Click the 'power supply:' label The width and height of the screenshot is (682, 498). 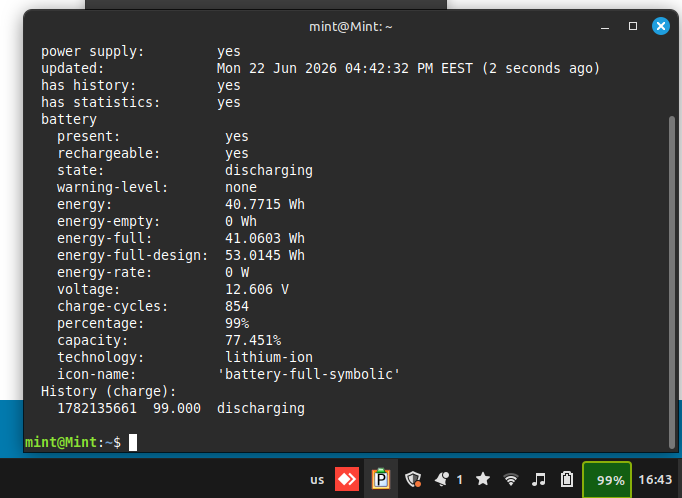click(x=93, y=51)
